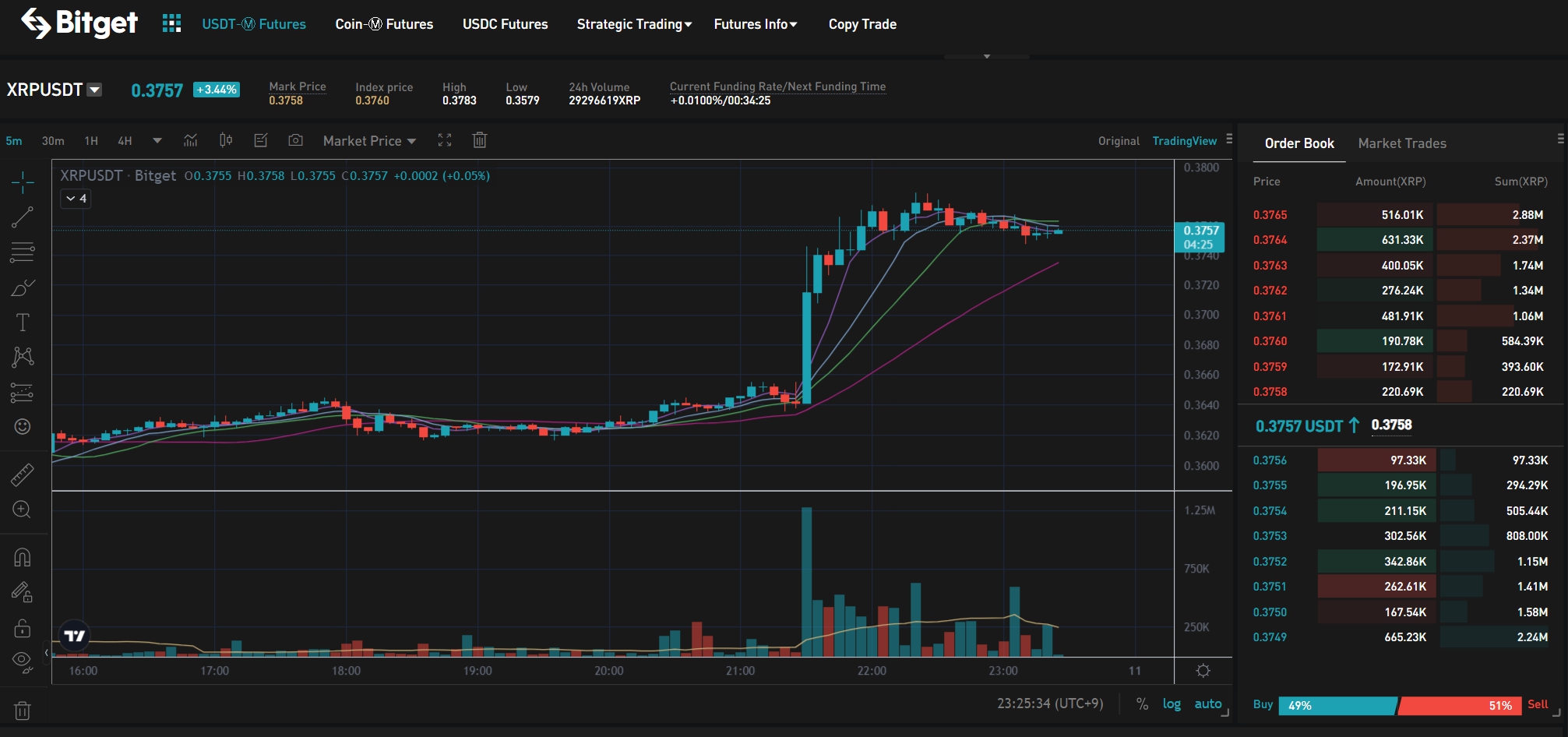1568x737 pixels.
Task: Open USDC Futures tab
Action: (506, 24)
